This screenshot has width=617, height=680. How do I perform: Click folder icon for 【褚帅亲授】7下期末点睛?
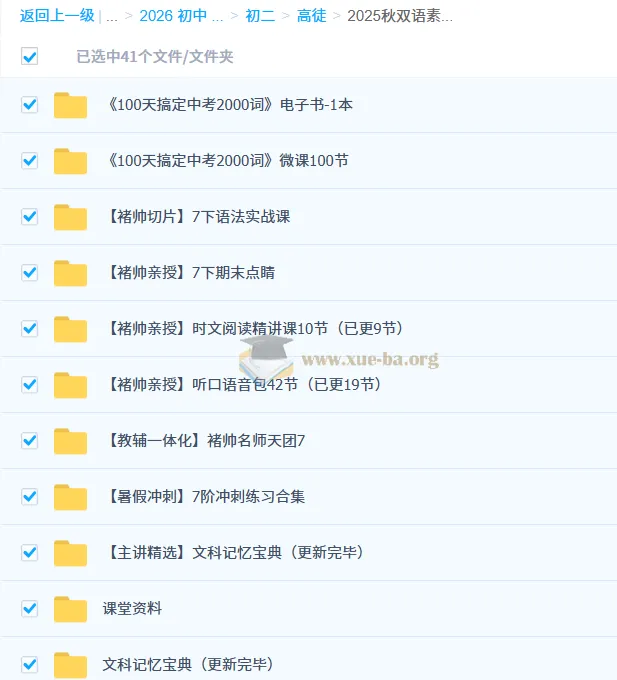tap(70, 273)
